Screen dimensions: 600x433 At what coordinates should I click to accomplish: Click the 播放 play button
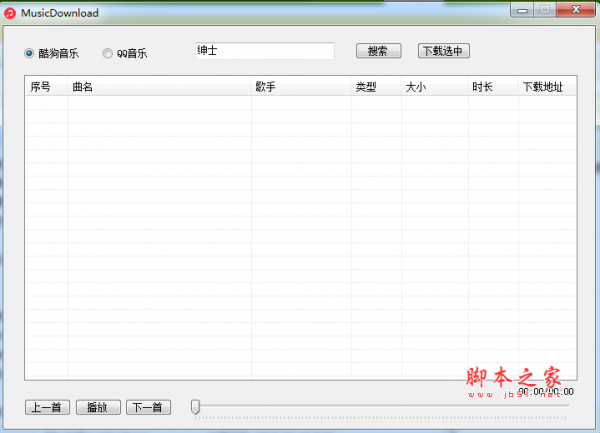98,407
